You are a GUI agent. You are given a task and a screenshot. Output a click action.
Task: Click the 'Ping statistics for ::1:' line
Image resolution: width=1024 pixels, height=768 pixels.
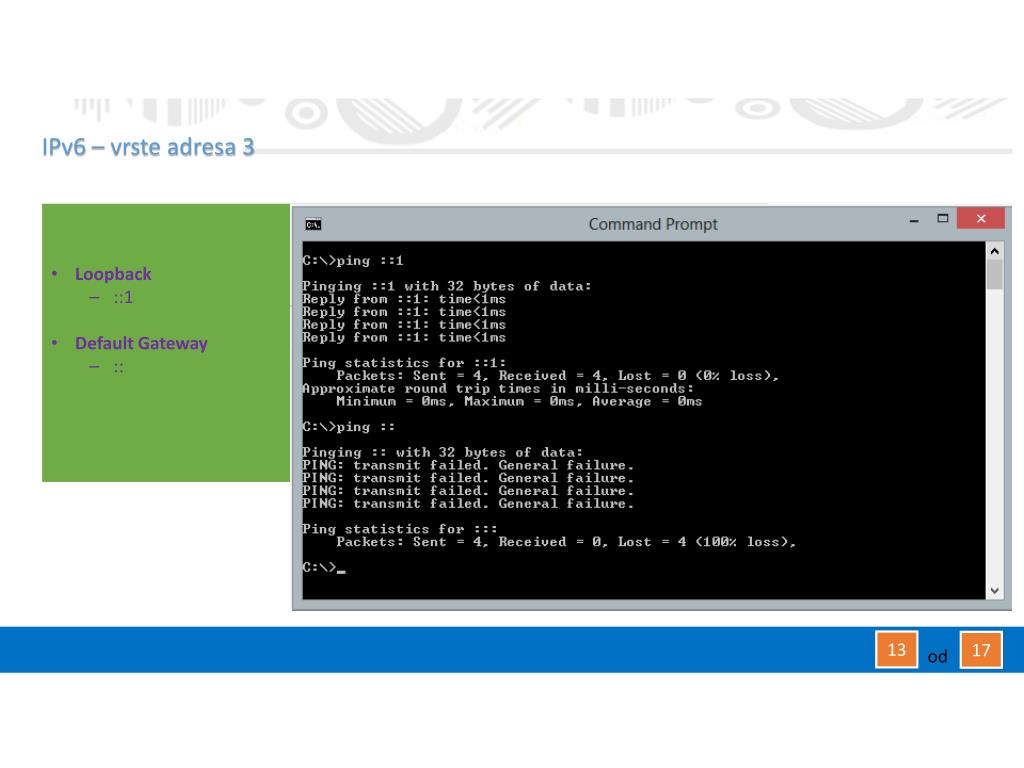click(x=404, y=363)
